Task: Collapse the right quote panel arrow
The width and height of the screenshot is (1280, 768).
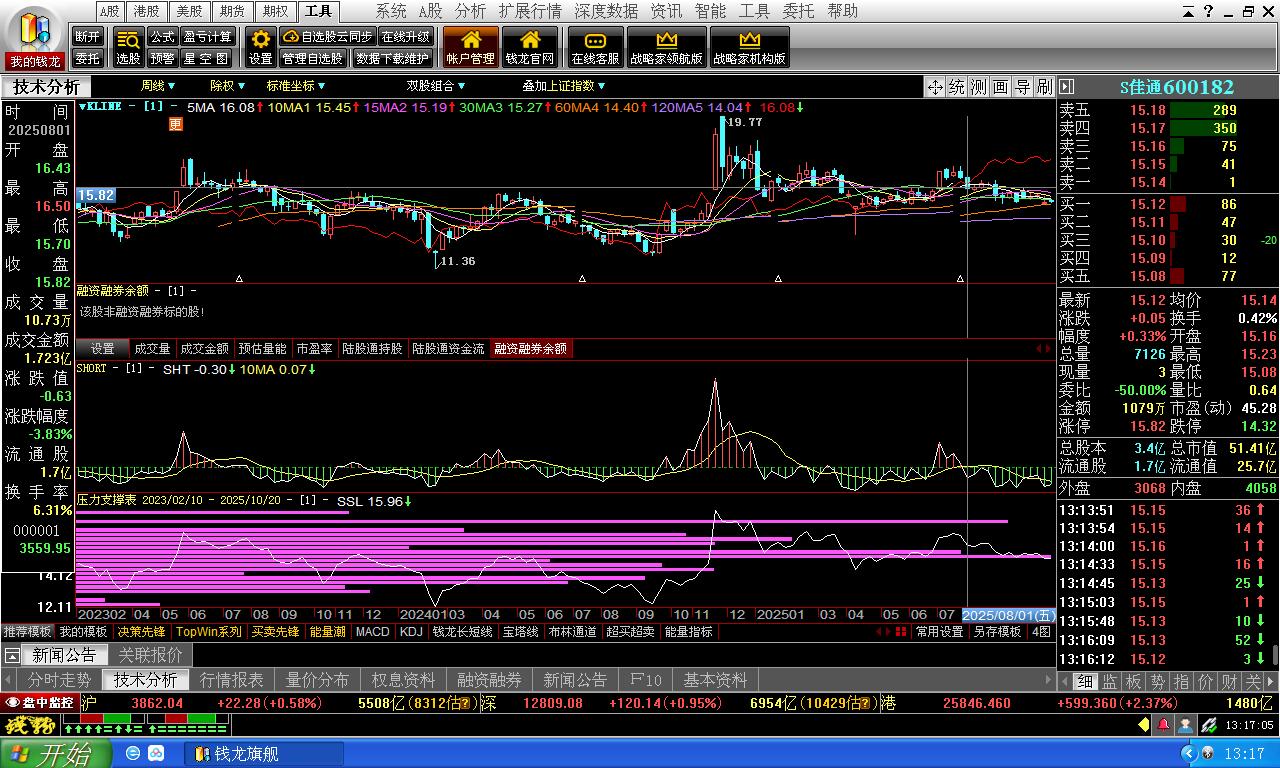Action: 1066,87
